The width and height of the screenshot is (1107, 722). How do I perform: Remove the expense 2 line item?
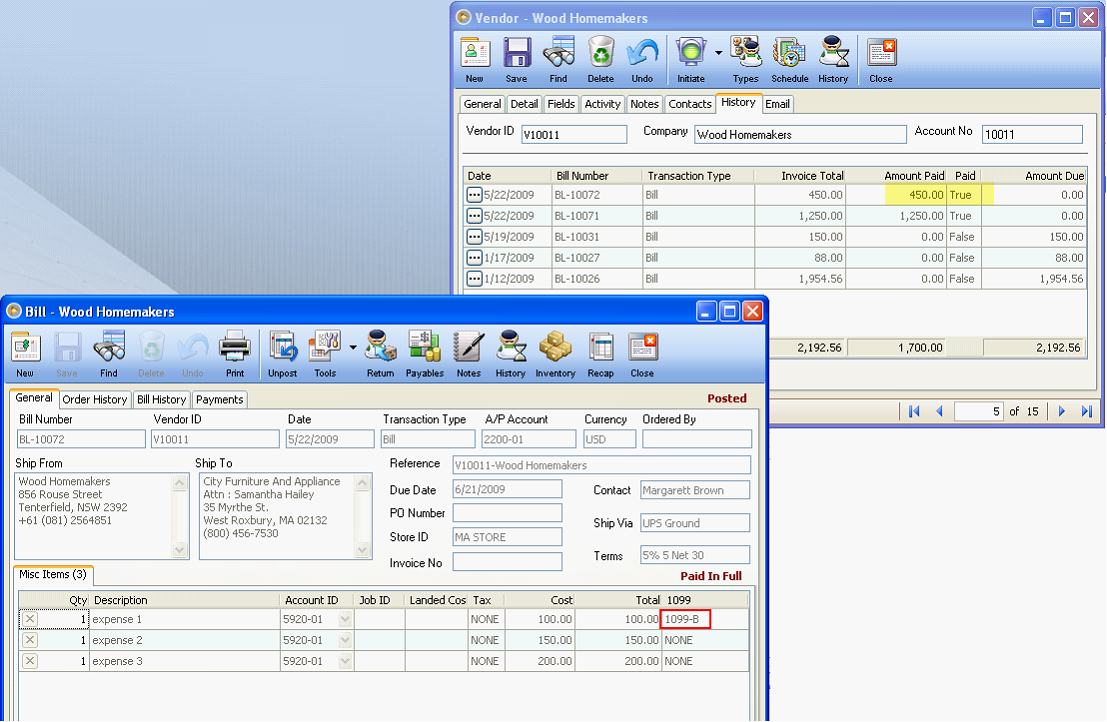tap(30, 641)
